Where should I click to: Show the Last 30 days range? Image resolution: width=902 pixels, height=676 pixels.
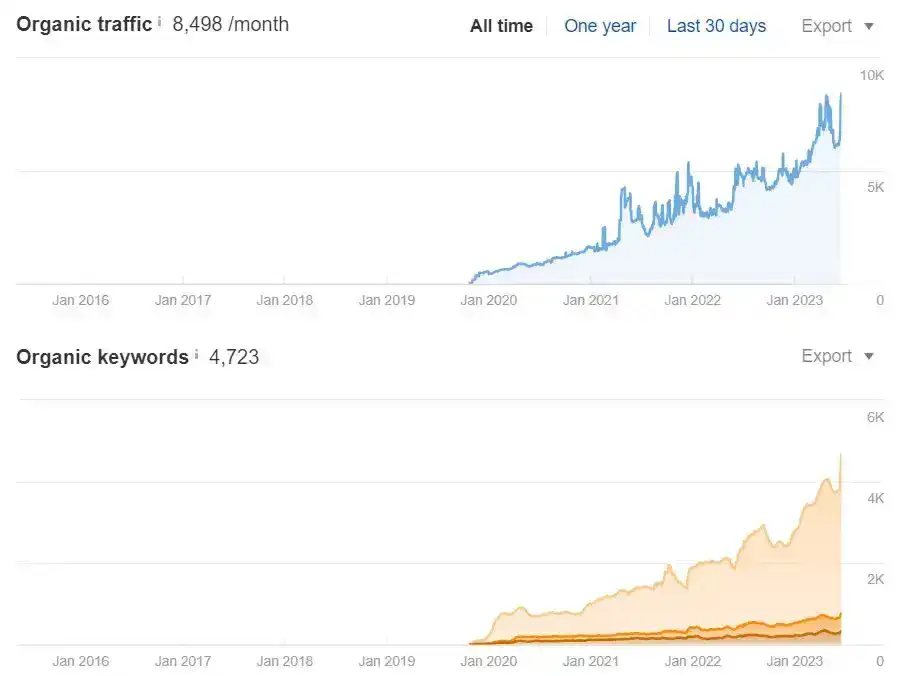(716, 26)
